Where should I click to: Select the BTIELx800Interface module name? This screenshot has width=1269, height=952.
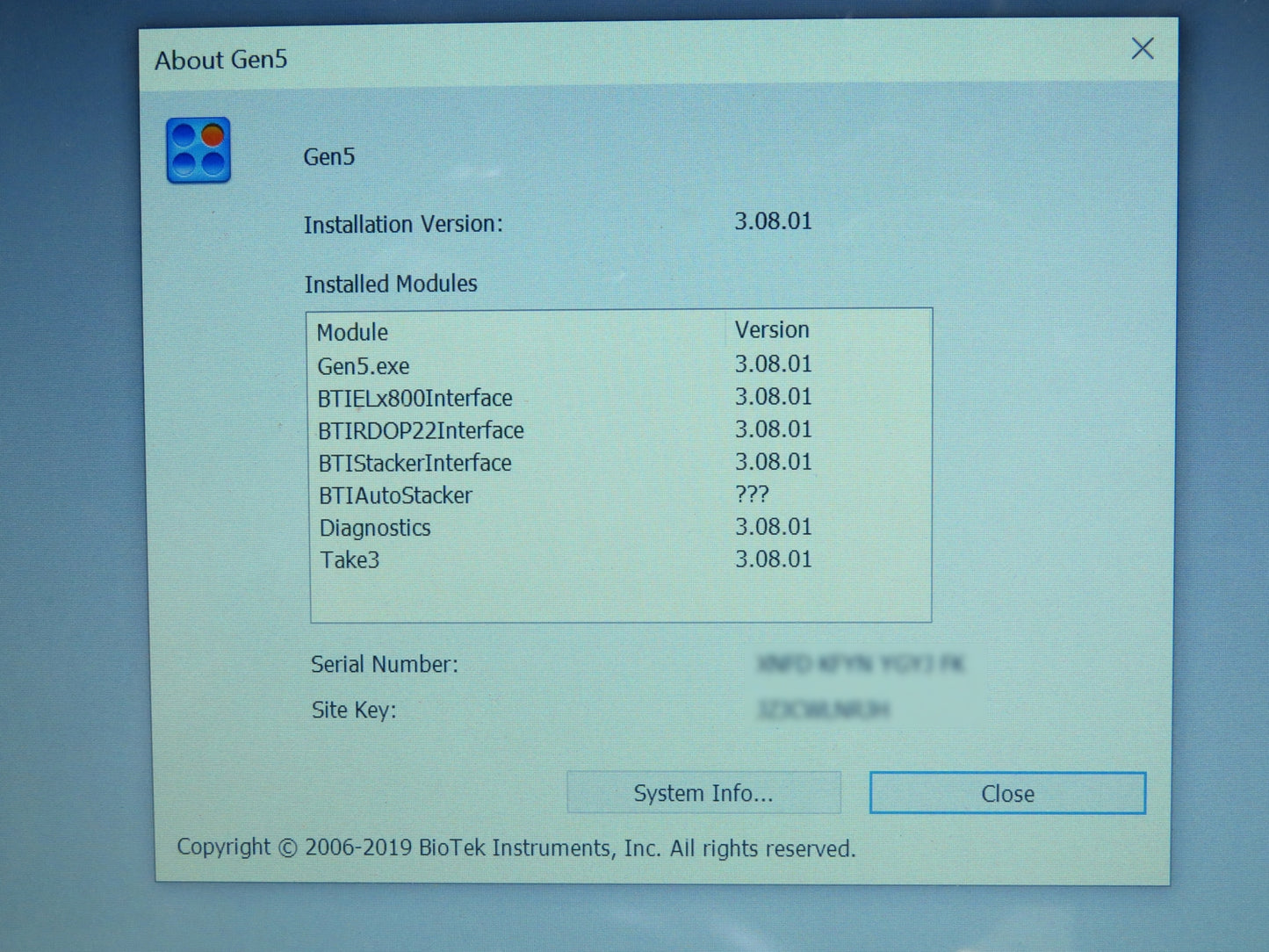pos(415,399)
